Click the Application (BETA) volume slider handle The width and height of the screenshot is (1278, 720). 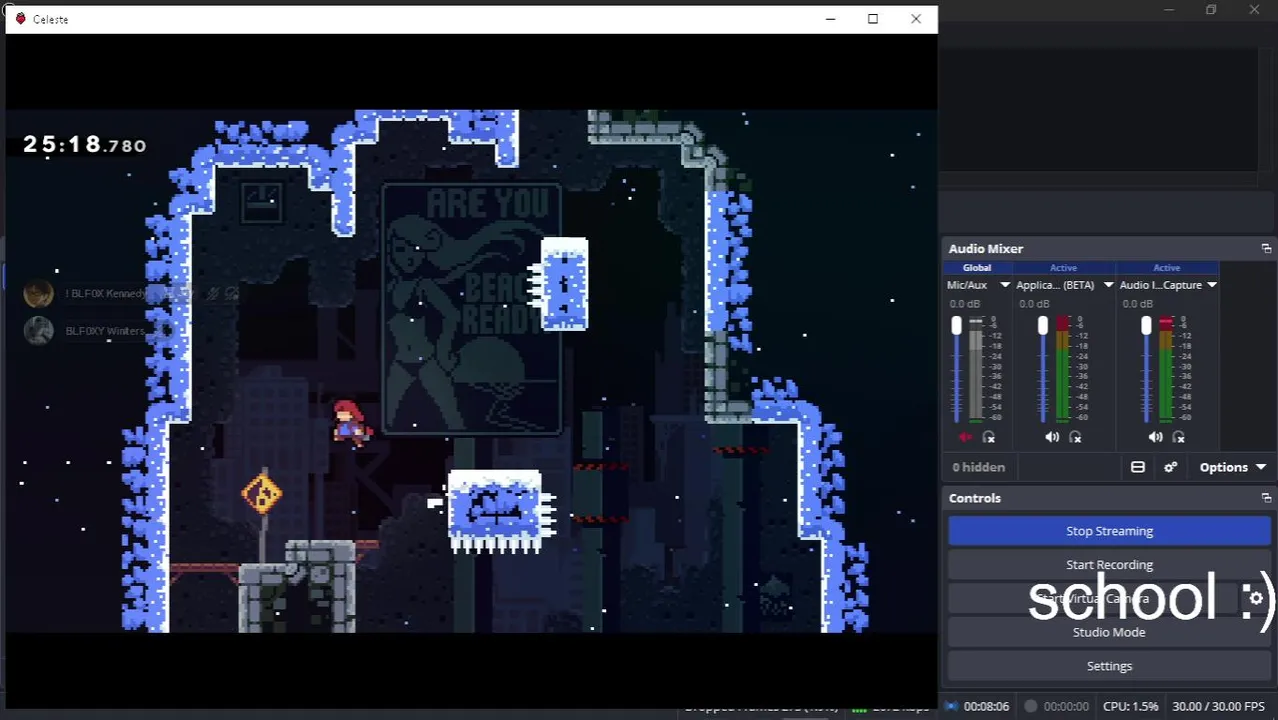[x=1043, y=326]
